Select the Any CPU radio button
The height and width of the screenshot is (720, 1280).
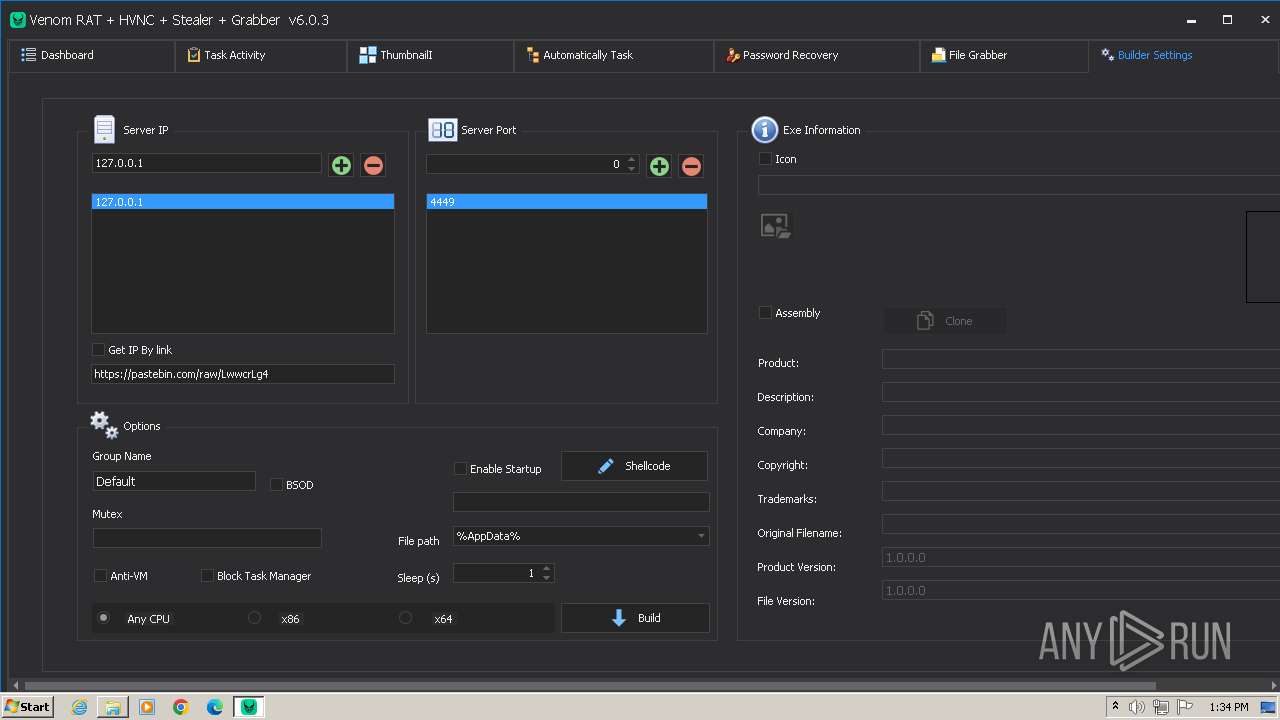(103, 618)
